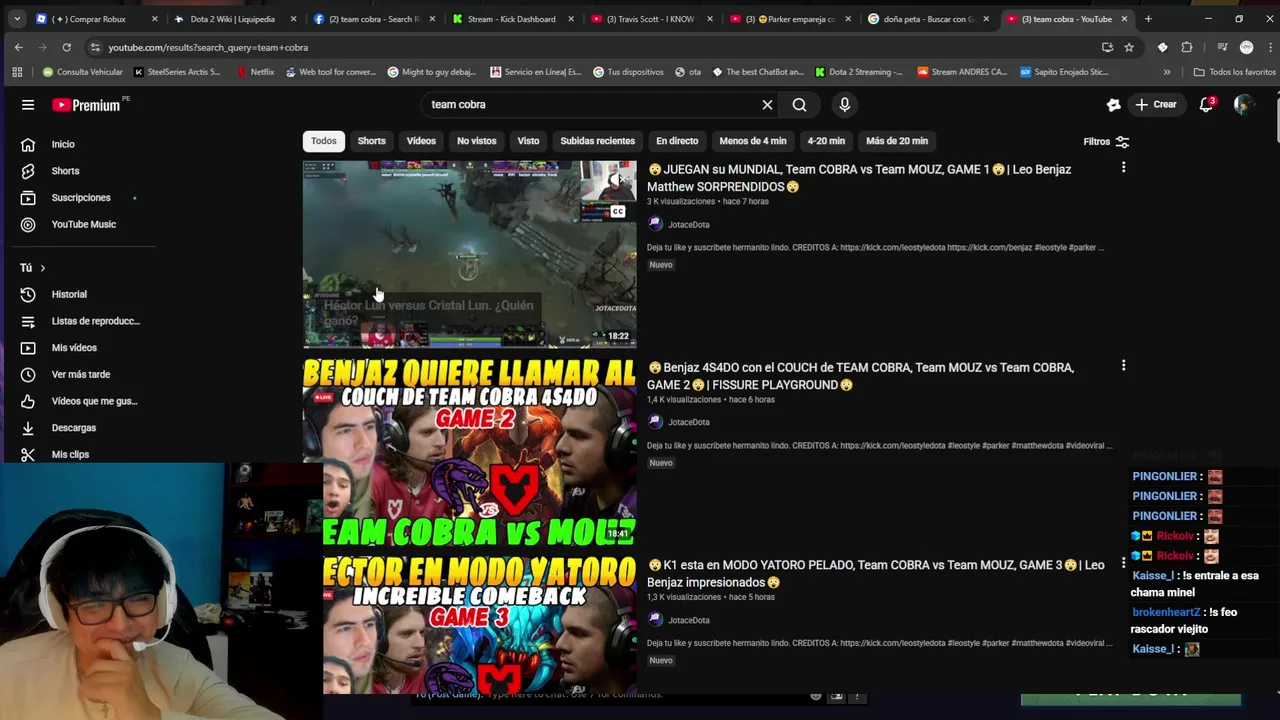Select the En directo chip
This screenshot has height=720, width=1280.
[x=677, y=141]
